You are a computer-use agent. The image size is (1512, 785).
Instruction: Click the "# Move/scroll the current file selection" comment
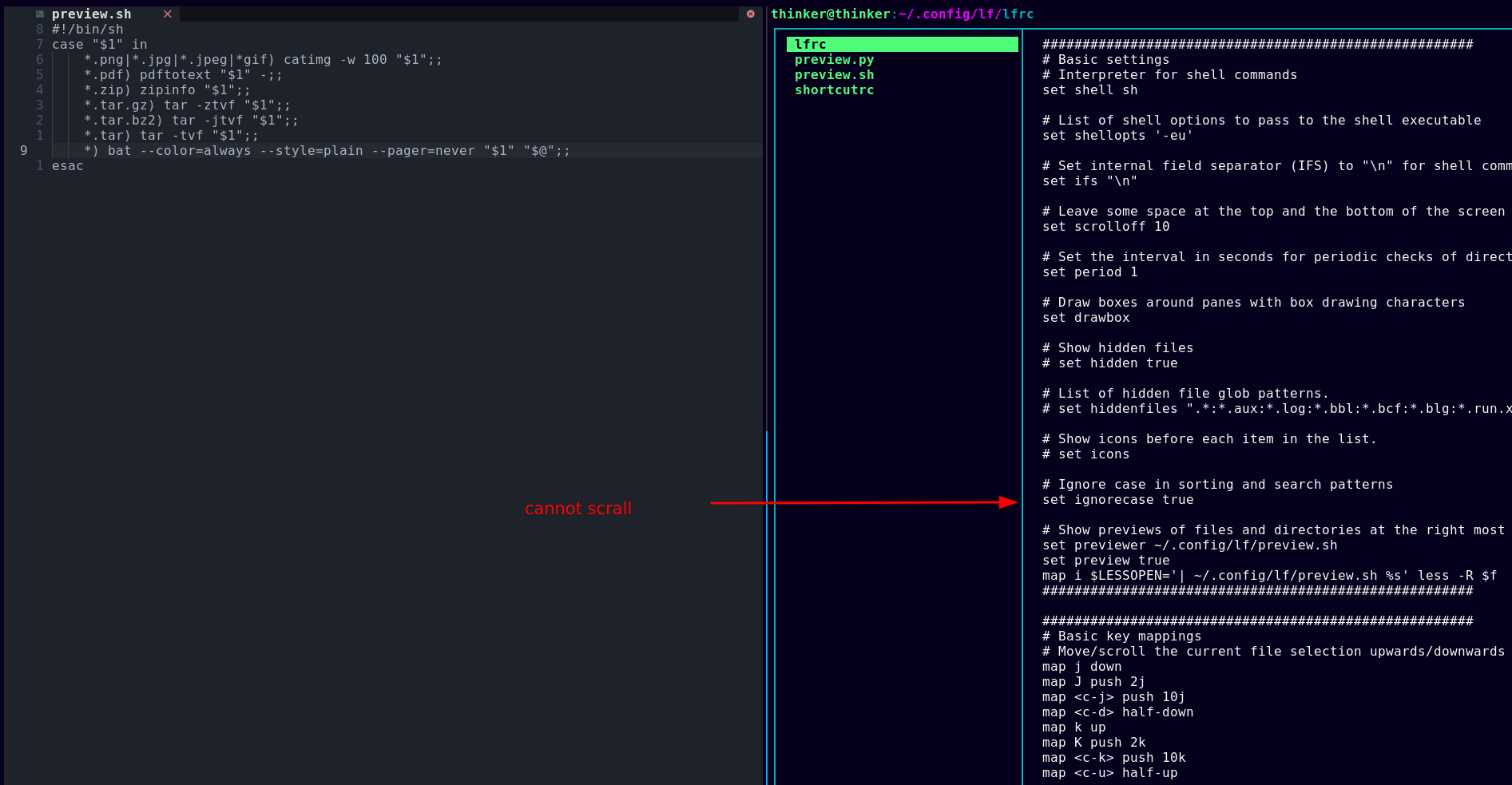(x=1273, y=651)
